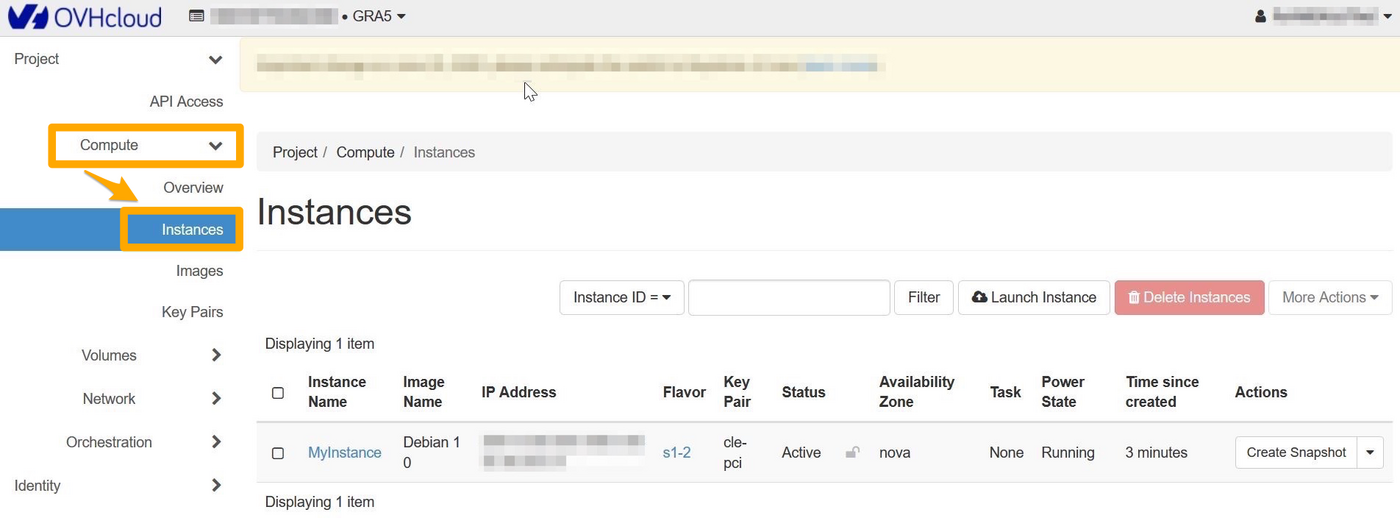The image size is (1400, 518).
Task: Click the project selector list icon
Action: (x=196, y=17)
